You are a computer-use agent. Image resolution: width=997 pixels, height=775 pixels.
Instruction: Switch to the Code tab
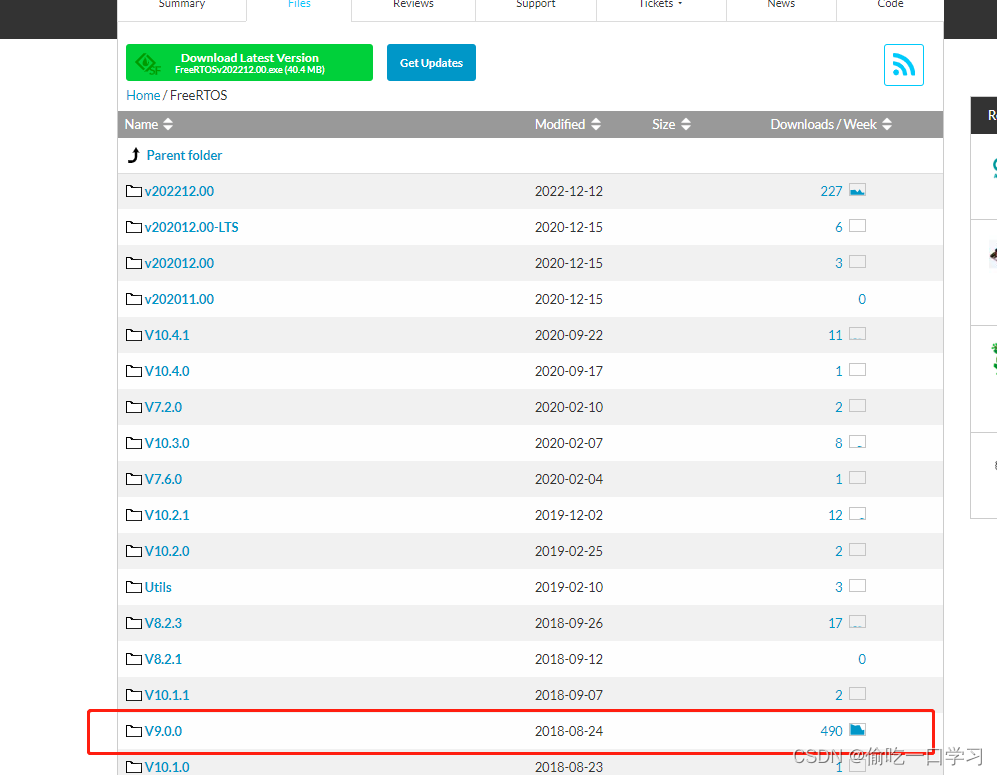pos(890,4)
